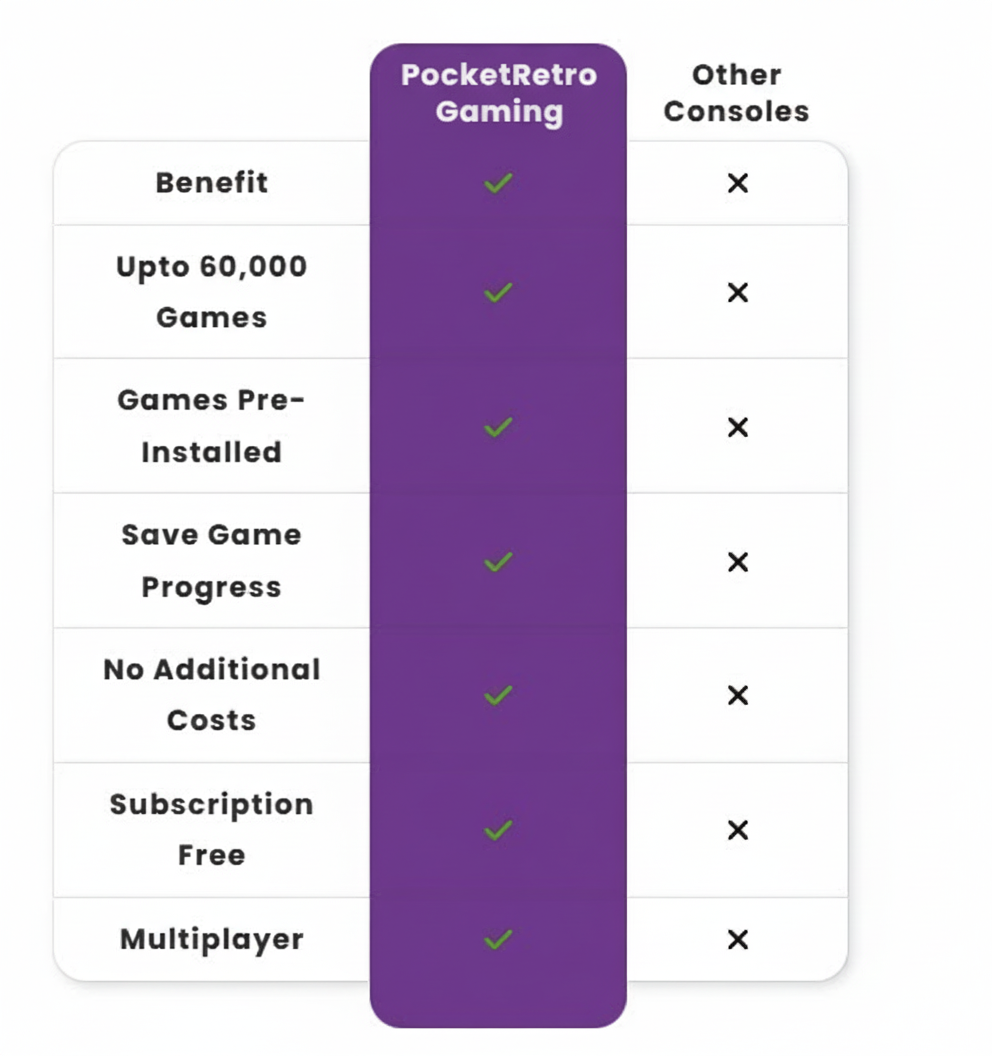992x1056 pixels.
Task: Click the green checkmark for Subscription Free
Action: [x=498, y=830]
